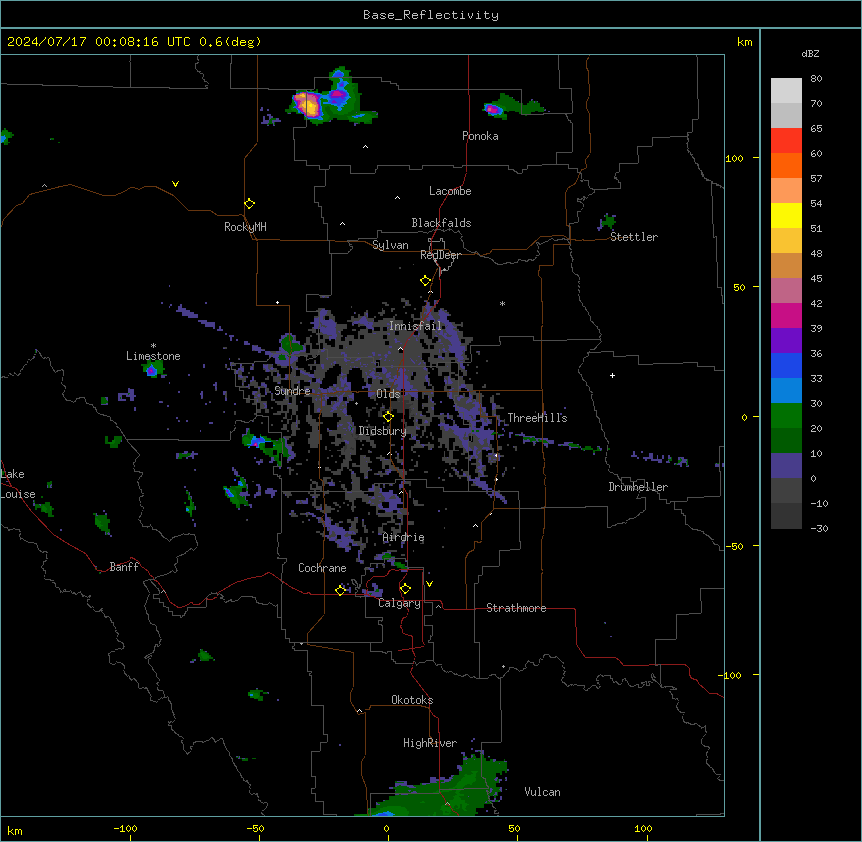Click the Base_Reflectivity title
862x842 pixels.
[431, 15]
